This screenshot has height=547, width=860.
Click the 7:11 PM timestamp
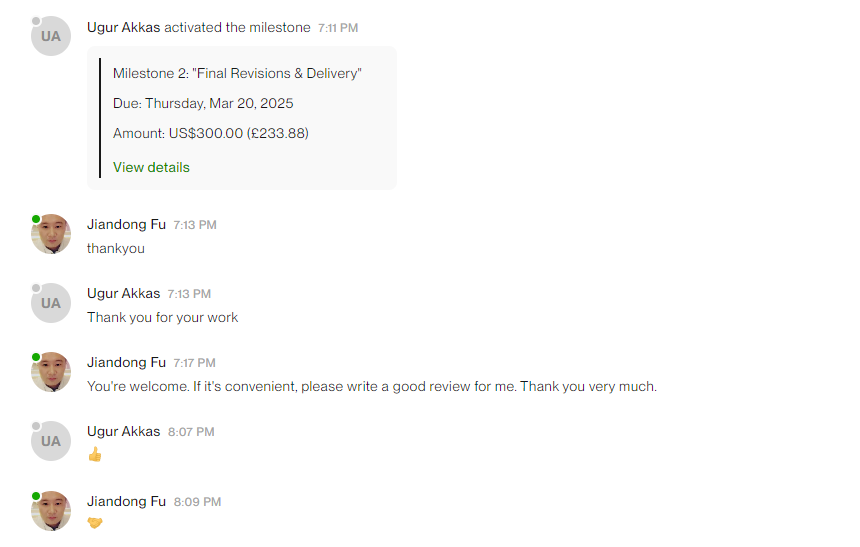coord(338,28)
